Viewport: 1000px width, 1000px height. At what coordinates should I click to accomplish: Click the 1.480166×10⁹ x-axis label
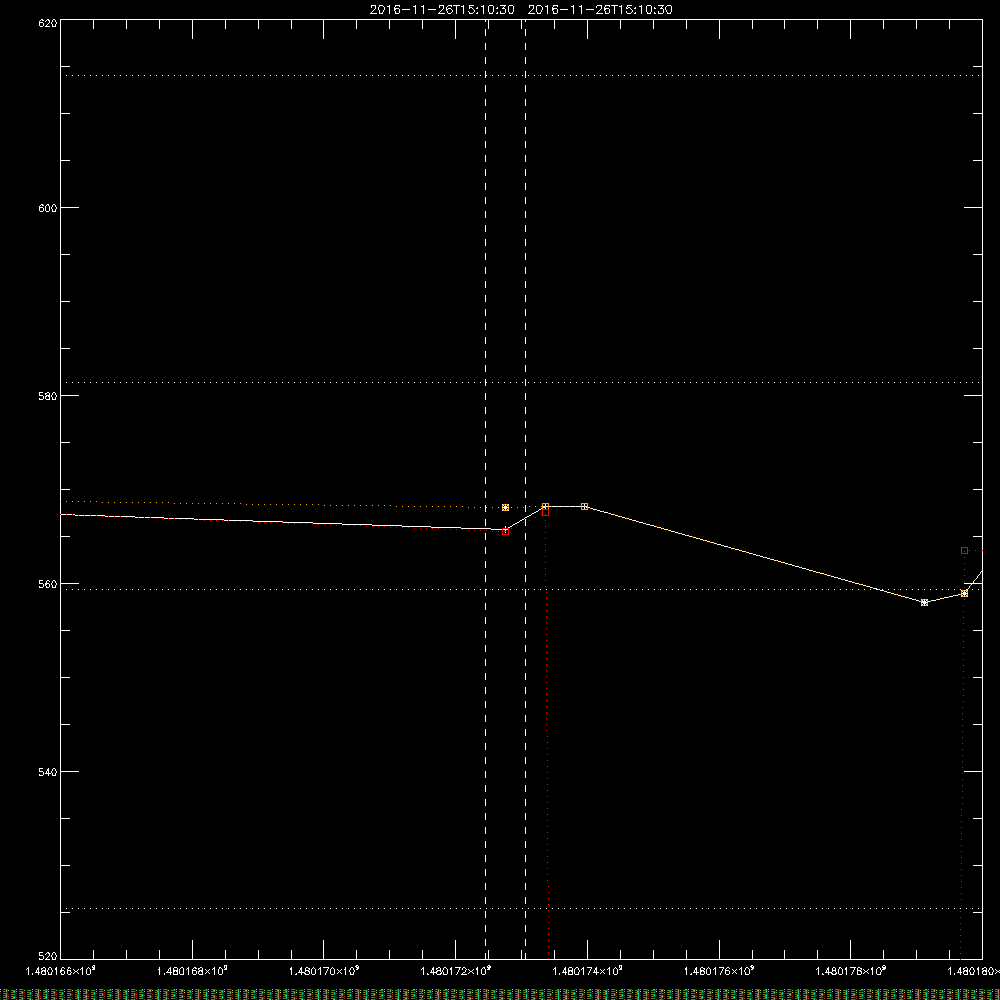(61, 971)
